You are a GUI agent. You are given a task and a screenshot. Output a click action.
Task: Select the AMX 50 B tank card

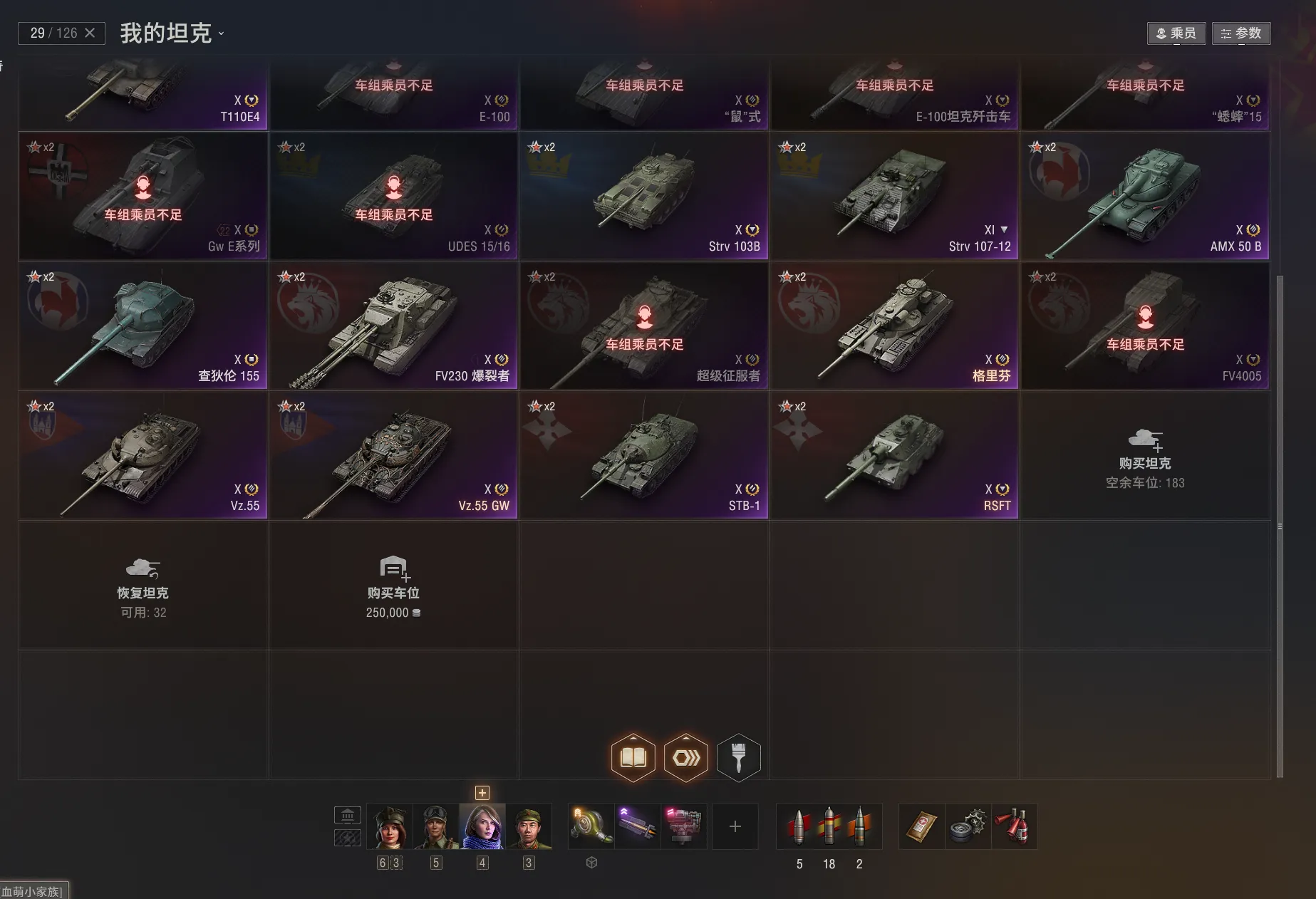1145,196
